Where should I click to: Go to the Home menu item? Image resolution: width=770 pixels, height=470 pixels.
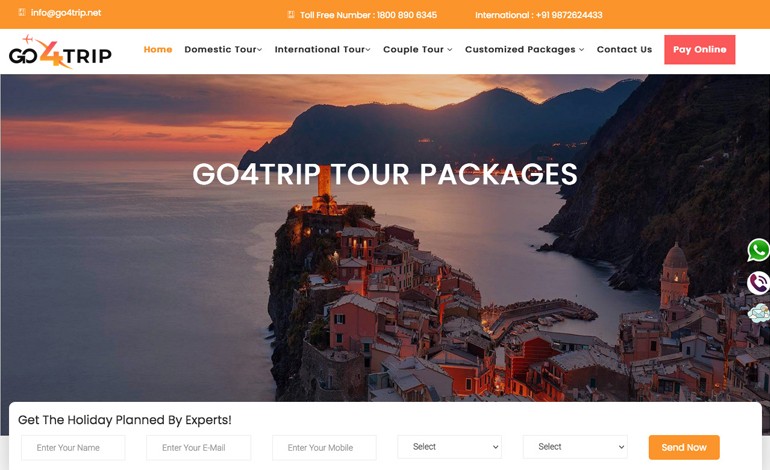click(x=158, y=50)
